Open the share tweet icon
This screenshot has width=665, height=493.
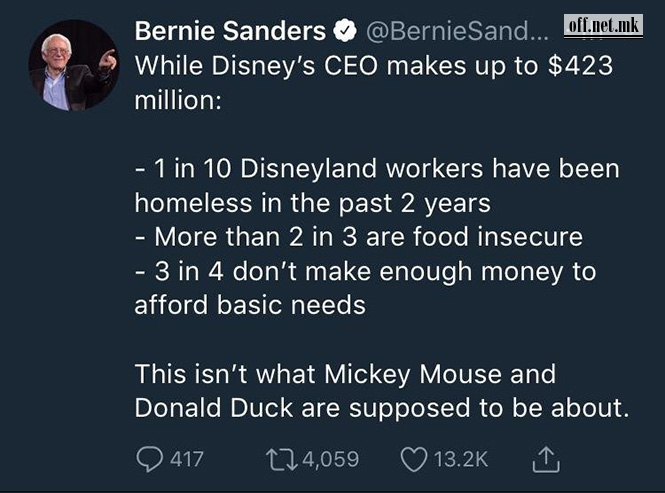544,459
